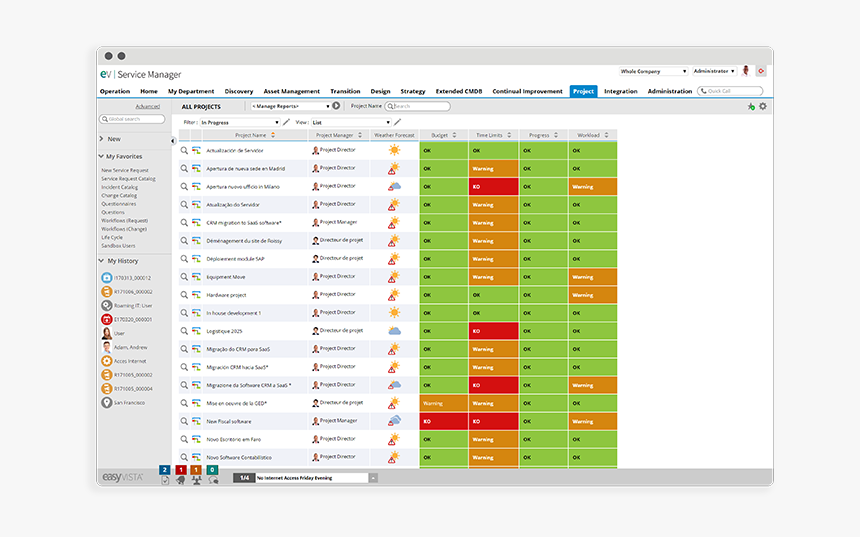
Task: Sort by Budget column arrows
Action: click(455, 135)
